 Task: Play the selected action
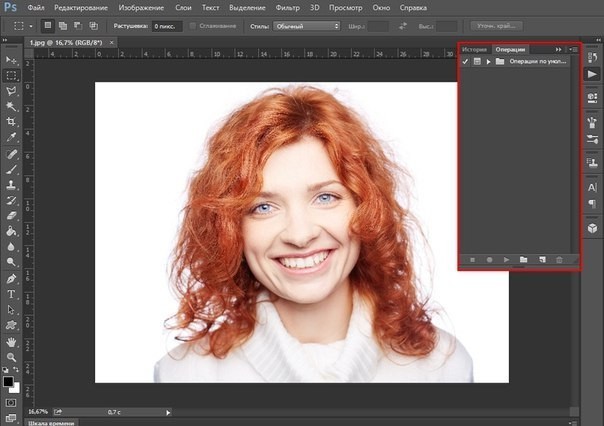(507, 260)
